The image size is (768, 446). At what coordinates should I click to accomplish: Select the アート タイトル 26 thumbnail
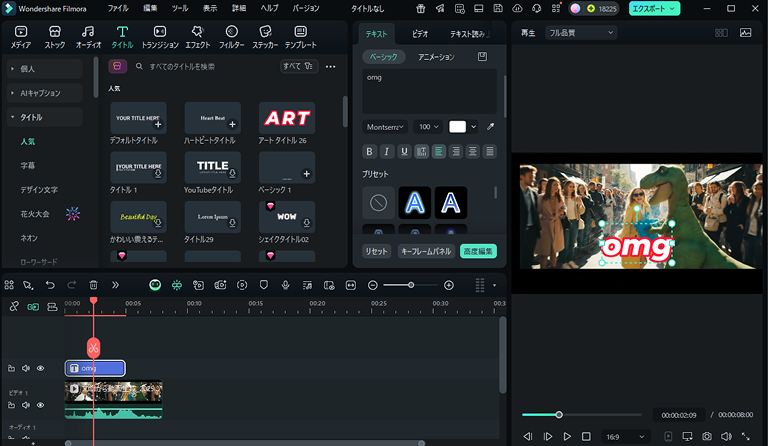[x=287, y=118]
